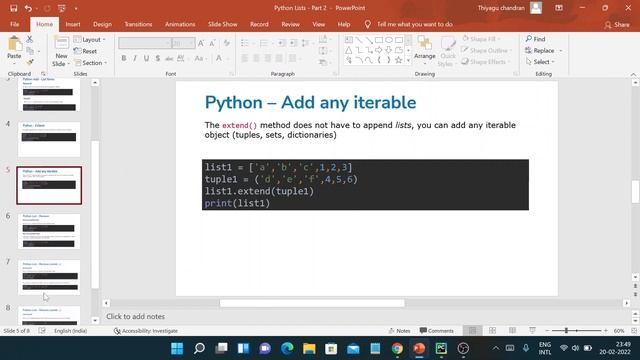
Task: Undo the last action
Action: coord(28,8)
